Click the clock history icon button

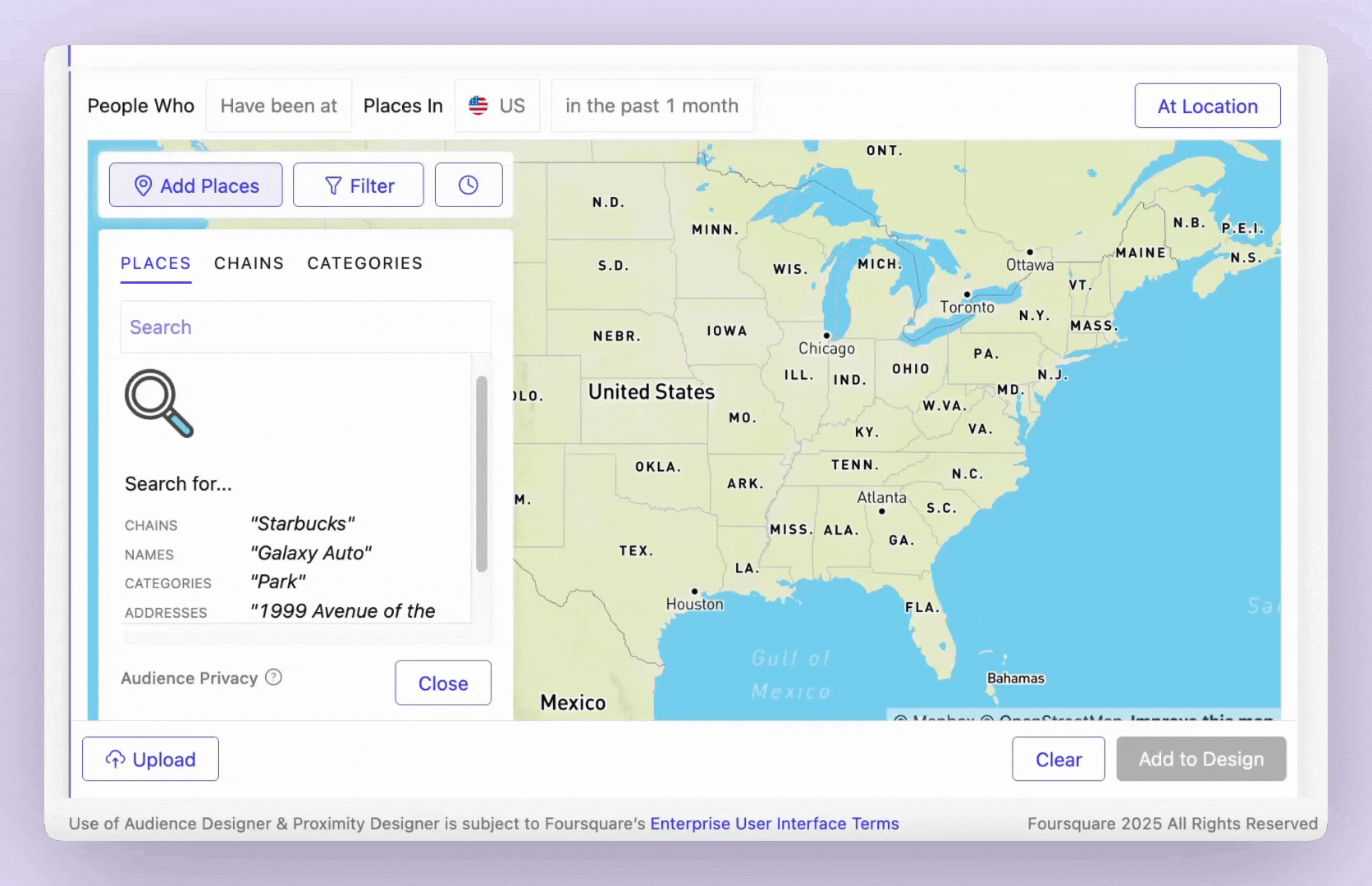(469, 185)
